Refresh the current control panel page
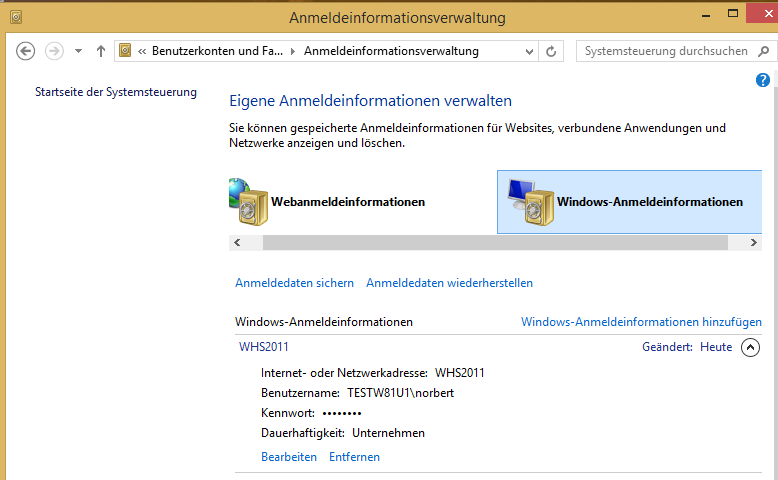 551,52
